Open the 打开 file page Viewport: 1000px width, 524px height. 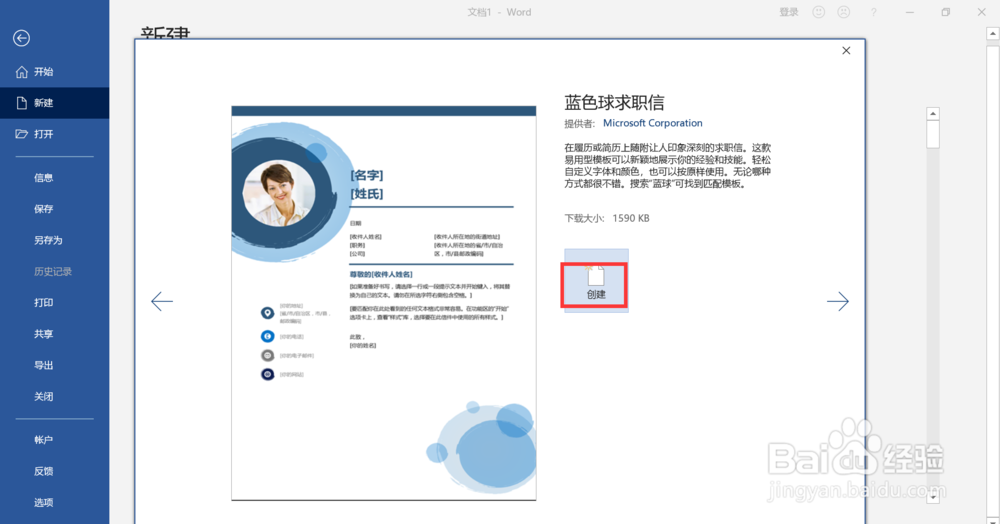click(54, 134)
